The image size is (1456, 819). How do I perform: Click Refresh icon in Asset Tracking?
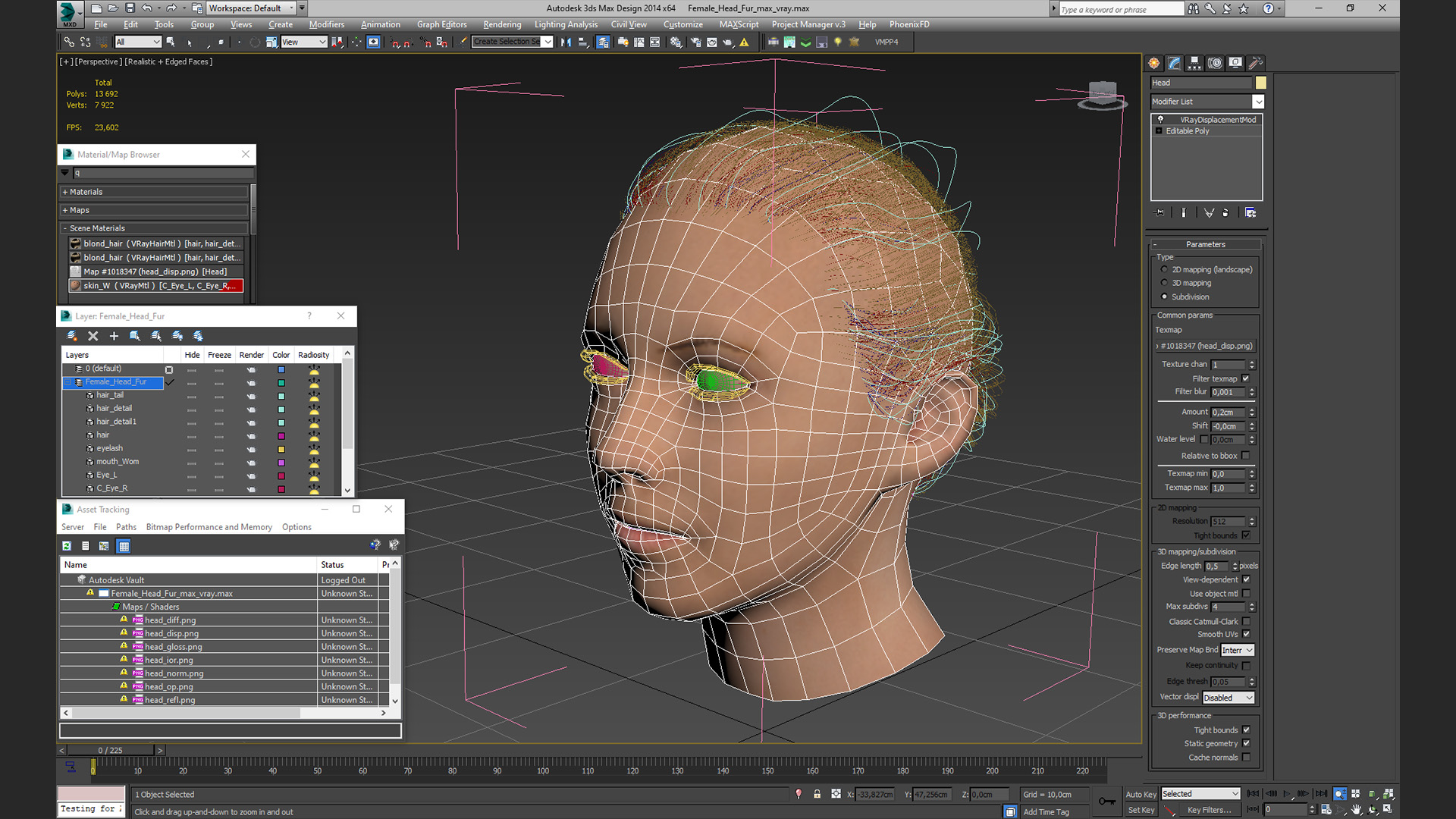point(67,546)
